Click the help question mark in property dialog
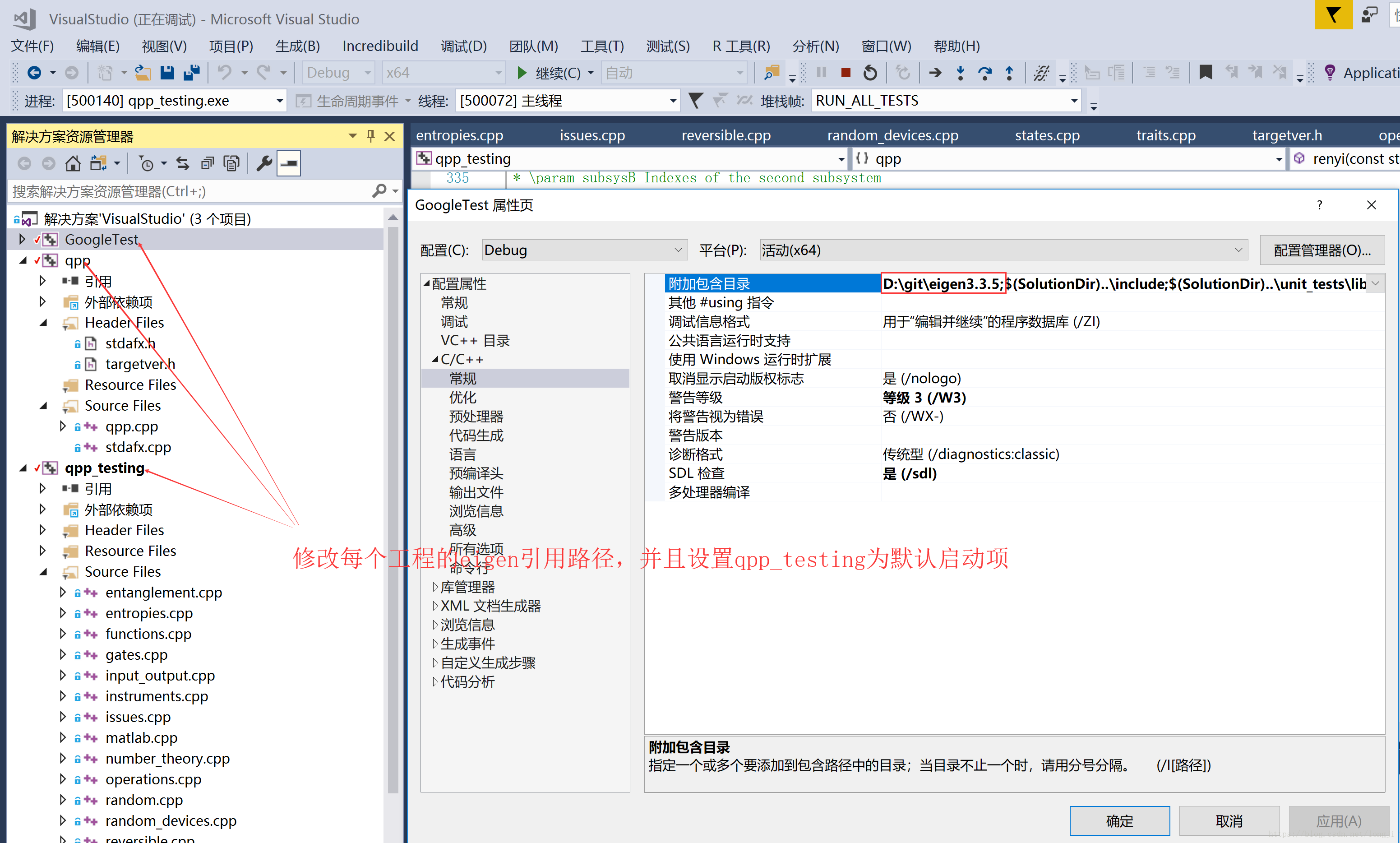 click(1319, 204)
